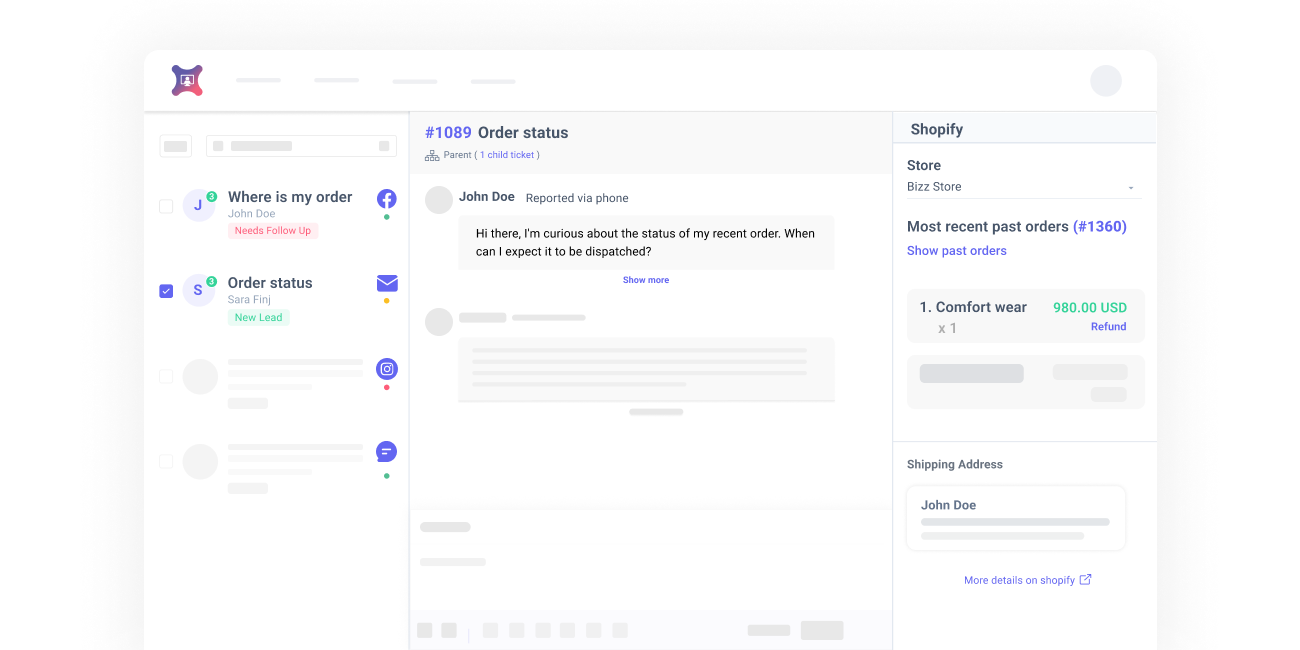The width and height of the screenshot is (1300, 650).
Task: Click the app logo in the top-left
Action: pyautogui.click(x=187, y=80)
